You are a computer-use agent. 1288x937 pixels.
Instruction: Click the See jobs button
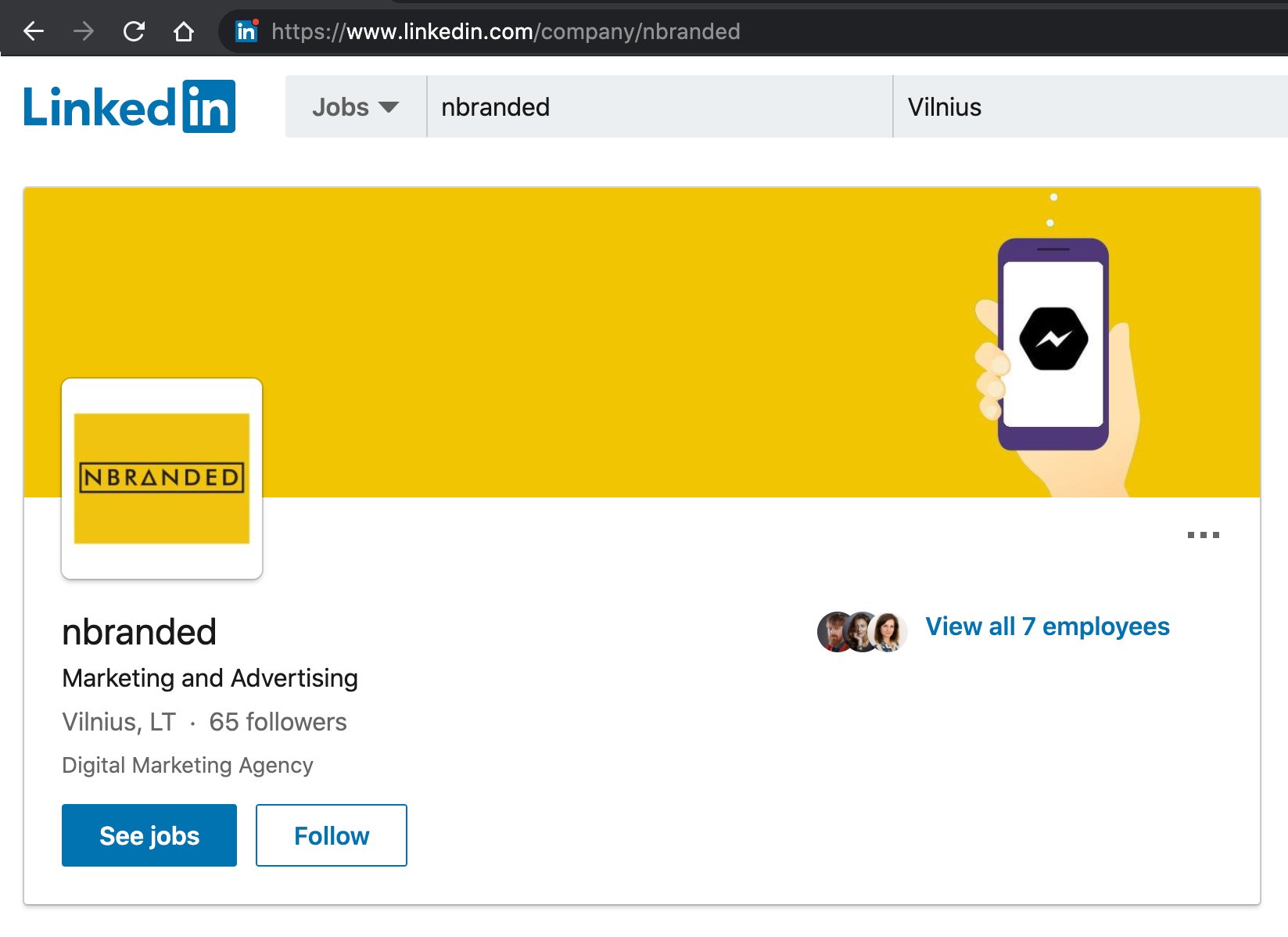point(149,835)
